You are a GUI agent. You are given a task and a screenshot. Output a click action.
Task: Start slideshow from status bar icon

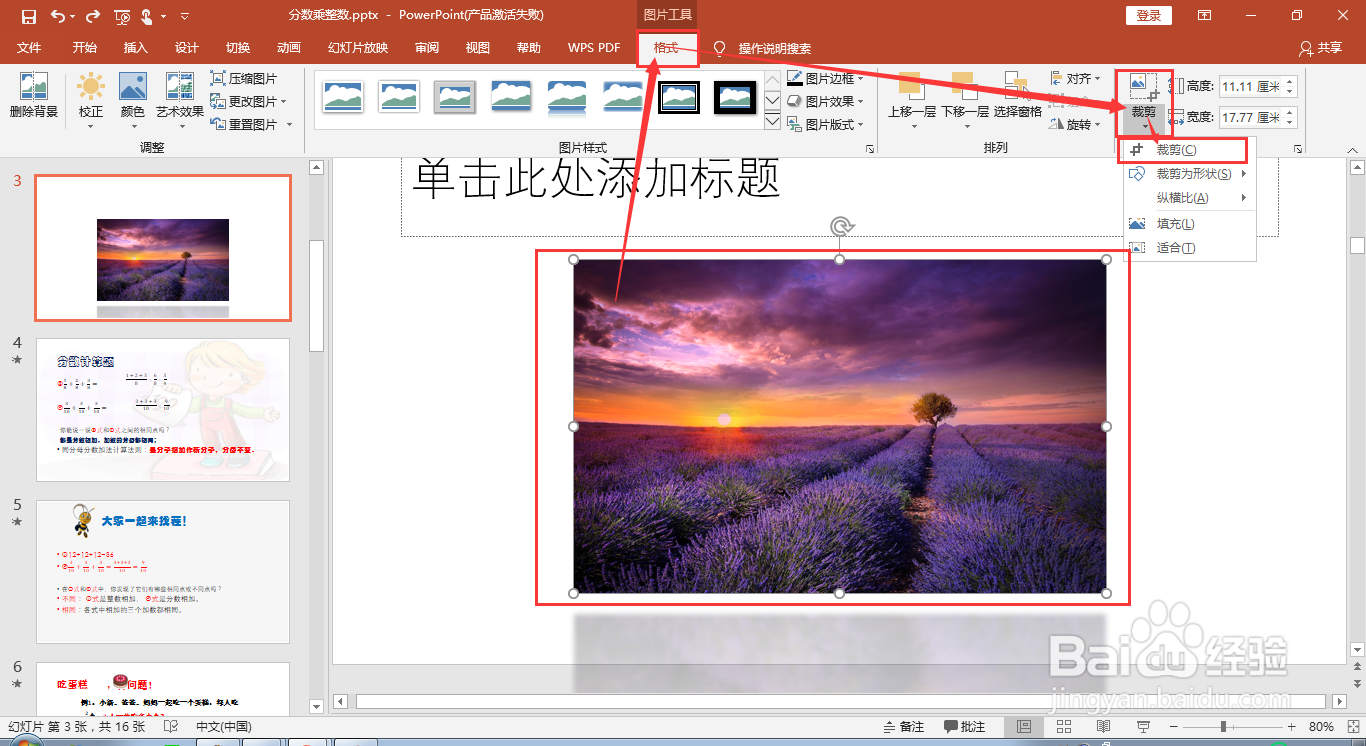click(x=1144, y=726)
